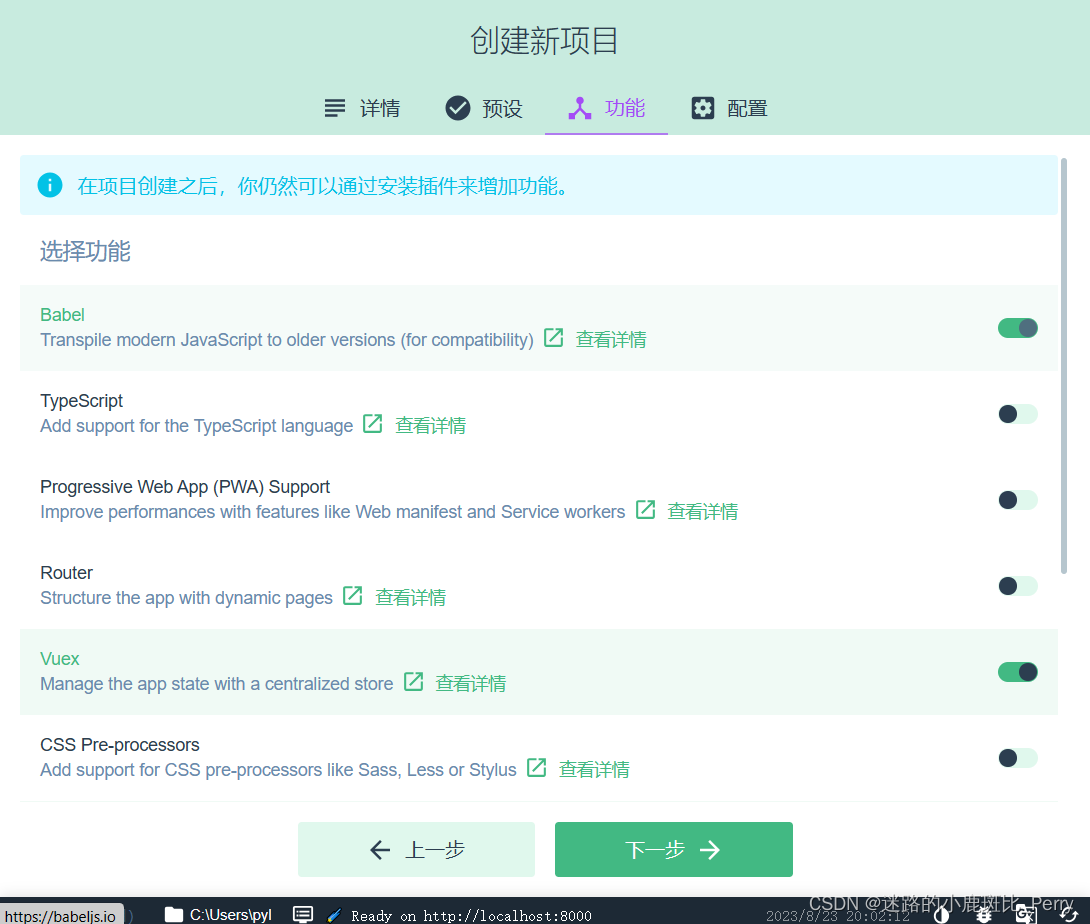Click the bug report icon in status bar
This screenshot has height=924, width=1090.
[984, 914]
